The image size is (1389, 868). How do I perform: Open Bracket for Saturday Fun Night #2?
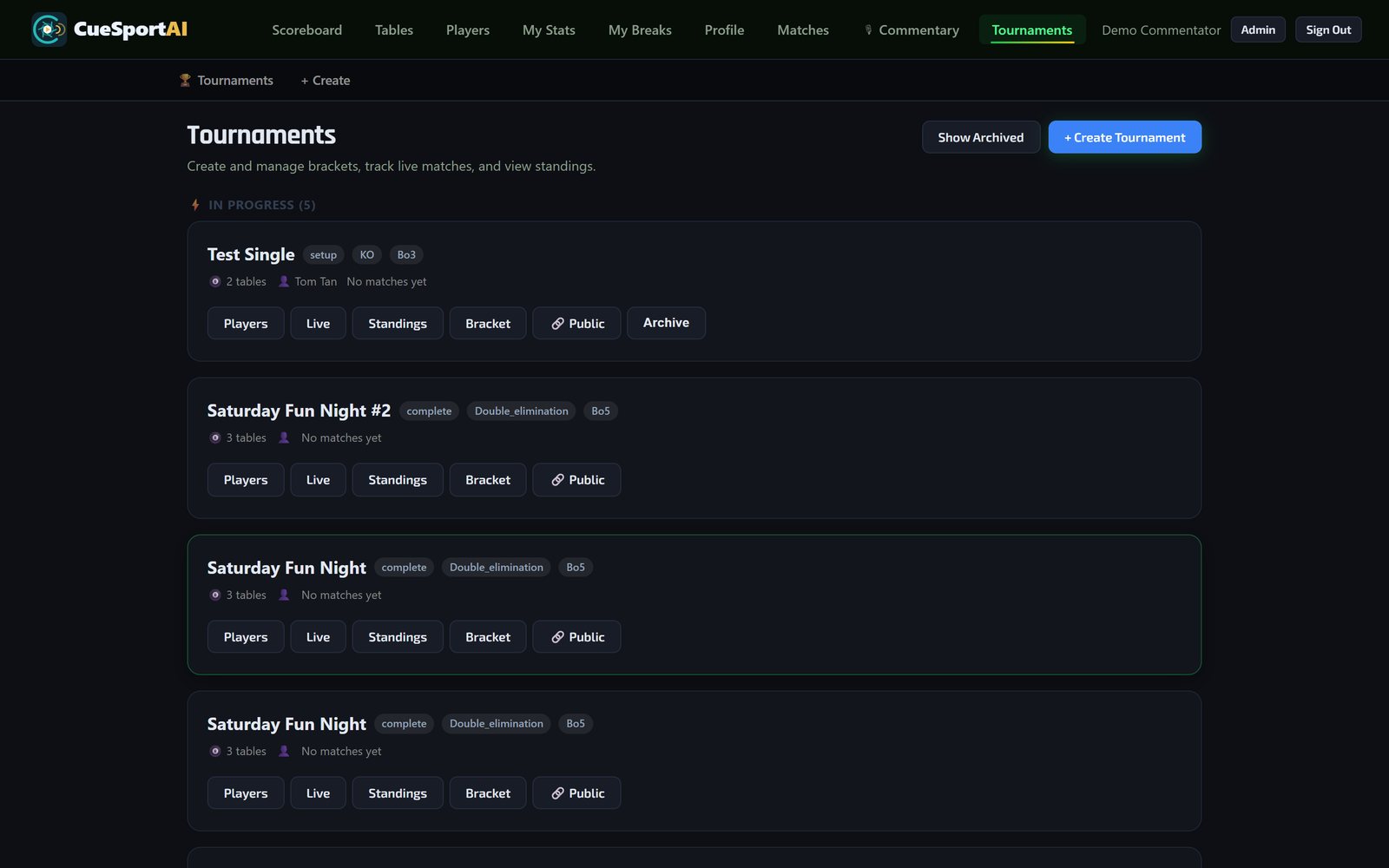click(488, 479)
